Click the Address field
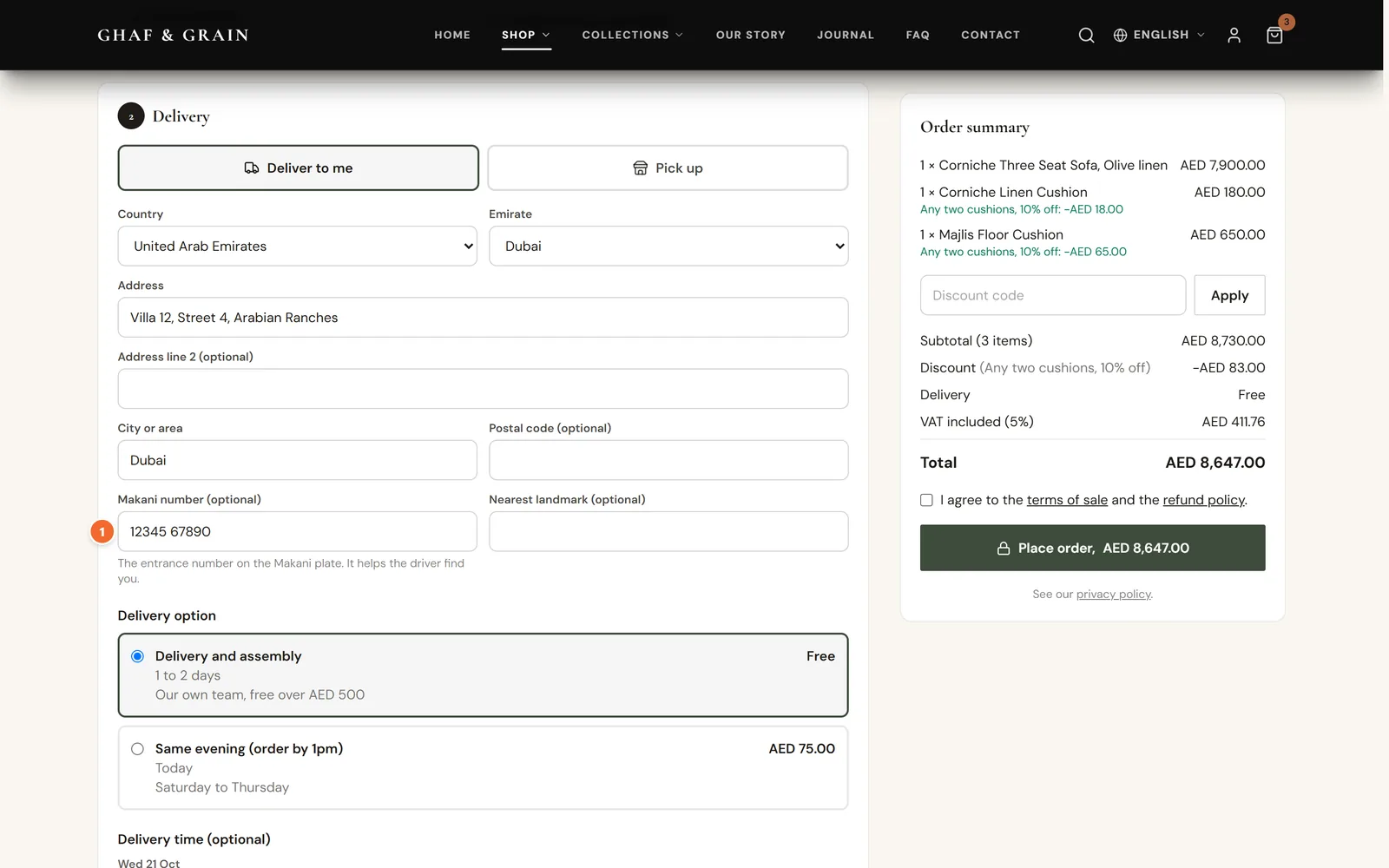The image size is (1389, 868). (483, 318)
